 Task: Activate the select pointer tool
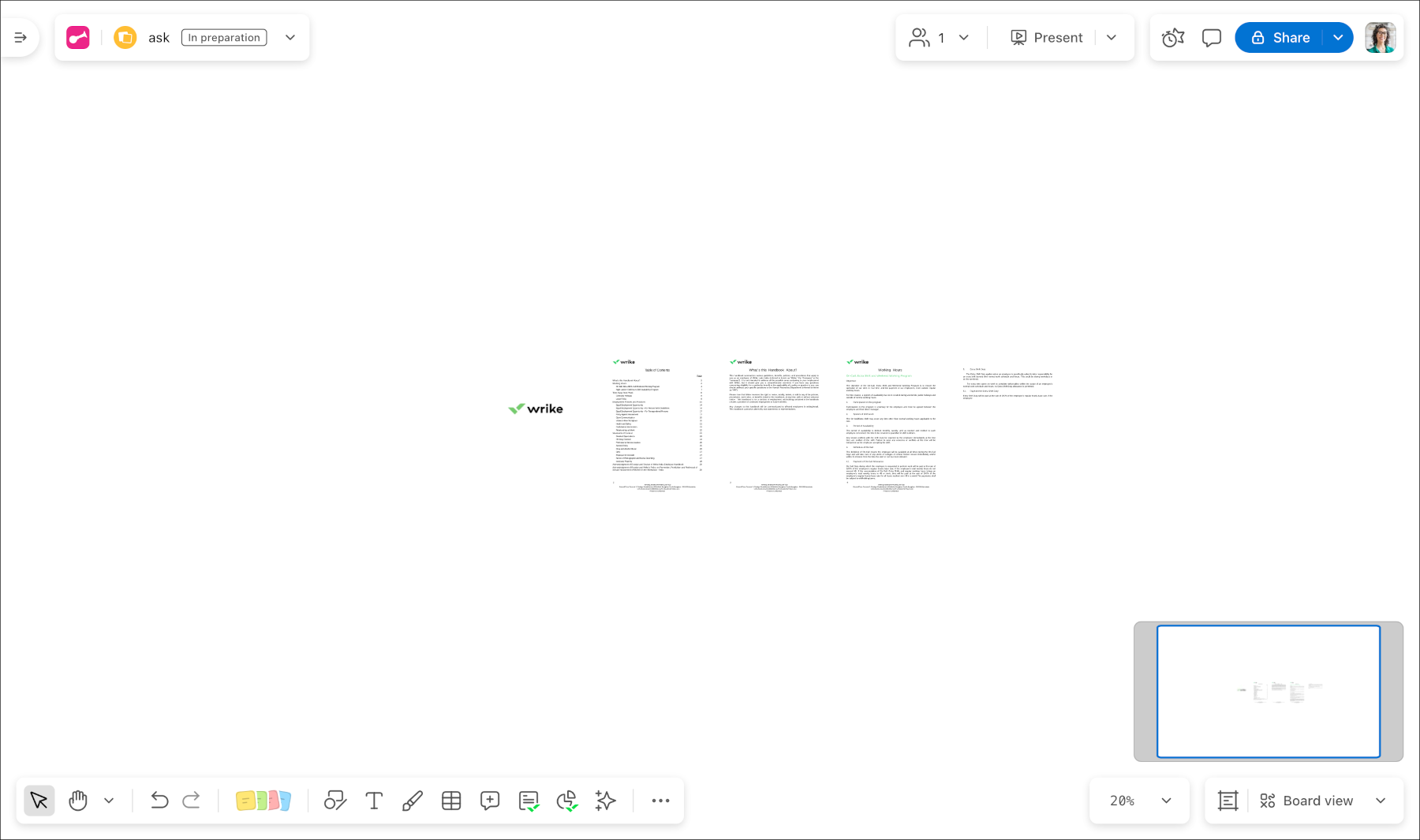point(39,801)
